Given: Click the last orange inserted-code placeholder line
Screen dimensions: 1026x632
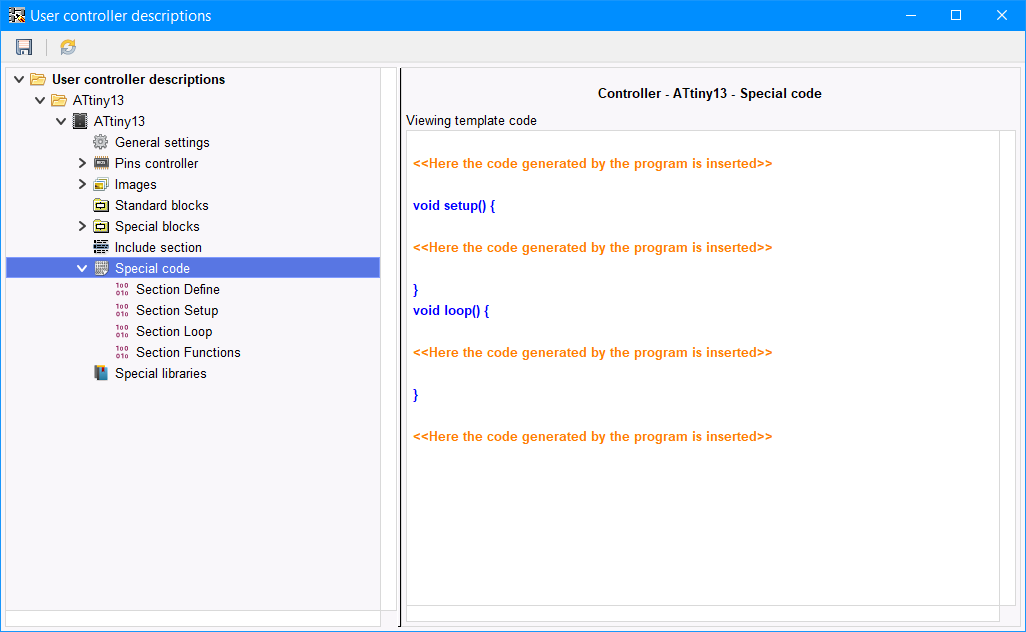Looking at the screenshot, I should (x=592, y=436).
